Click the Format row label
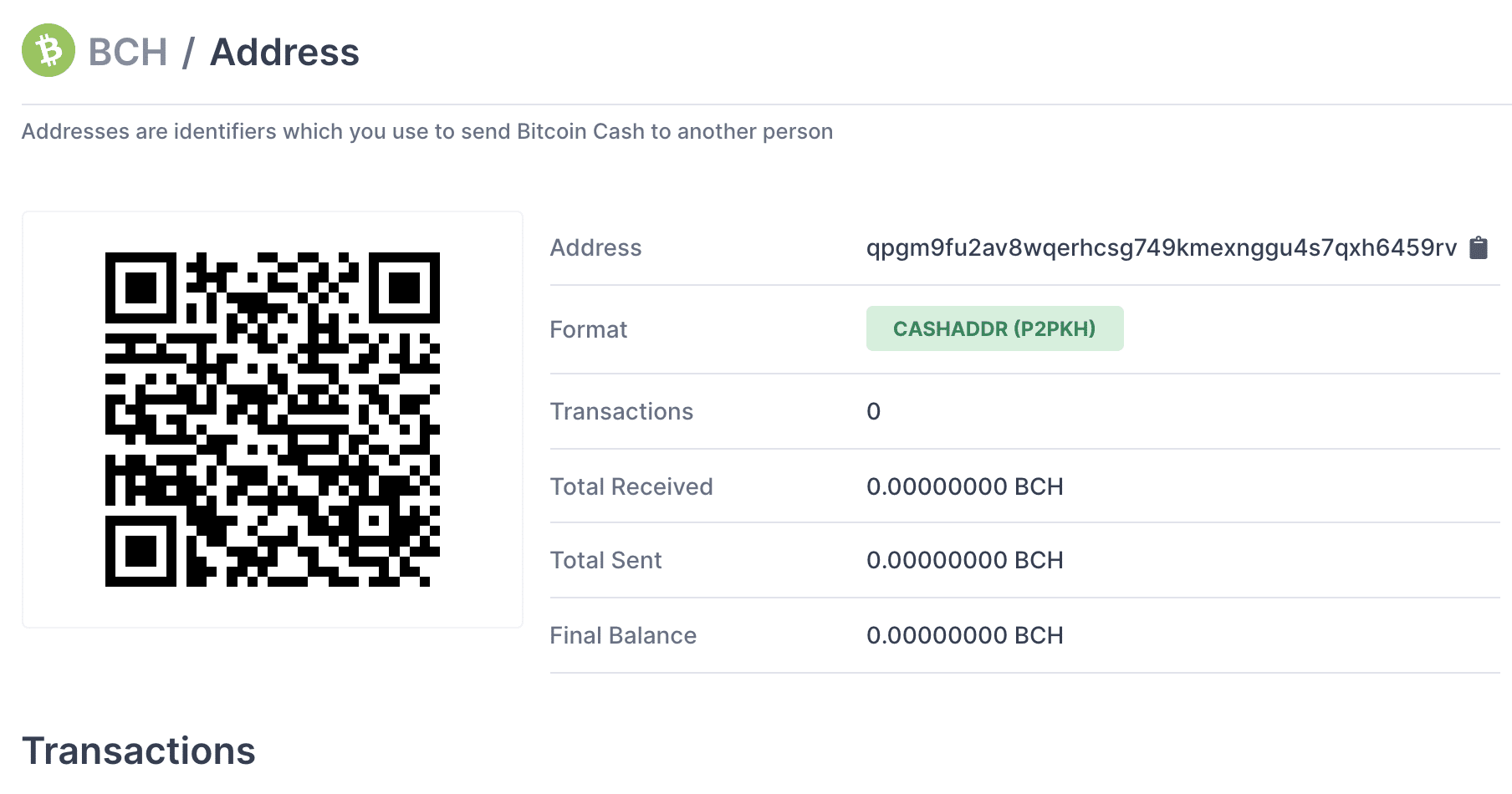This screenshot has width=1512, height=794. coord(588,329)
